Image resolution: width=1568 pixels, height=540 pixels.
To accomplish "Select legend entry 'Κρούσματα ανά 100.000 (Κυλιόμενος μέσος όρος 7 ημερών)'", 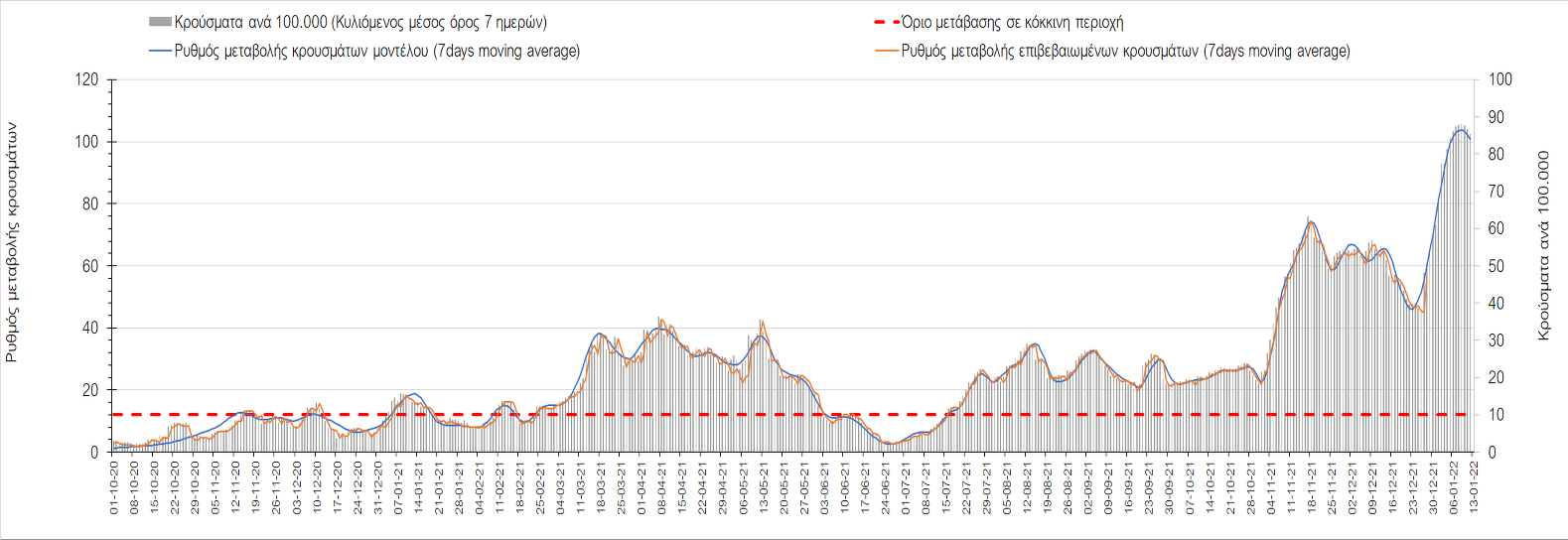I will [x=360, y=22].
